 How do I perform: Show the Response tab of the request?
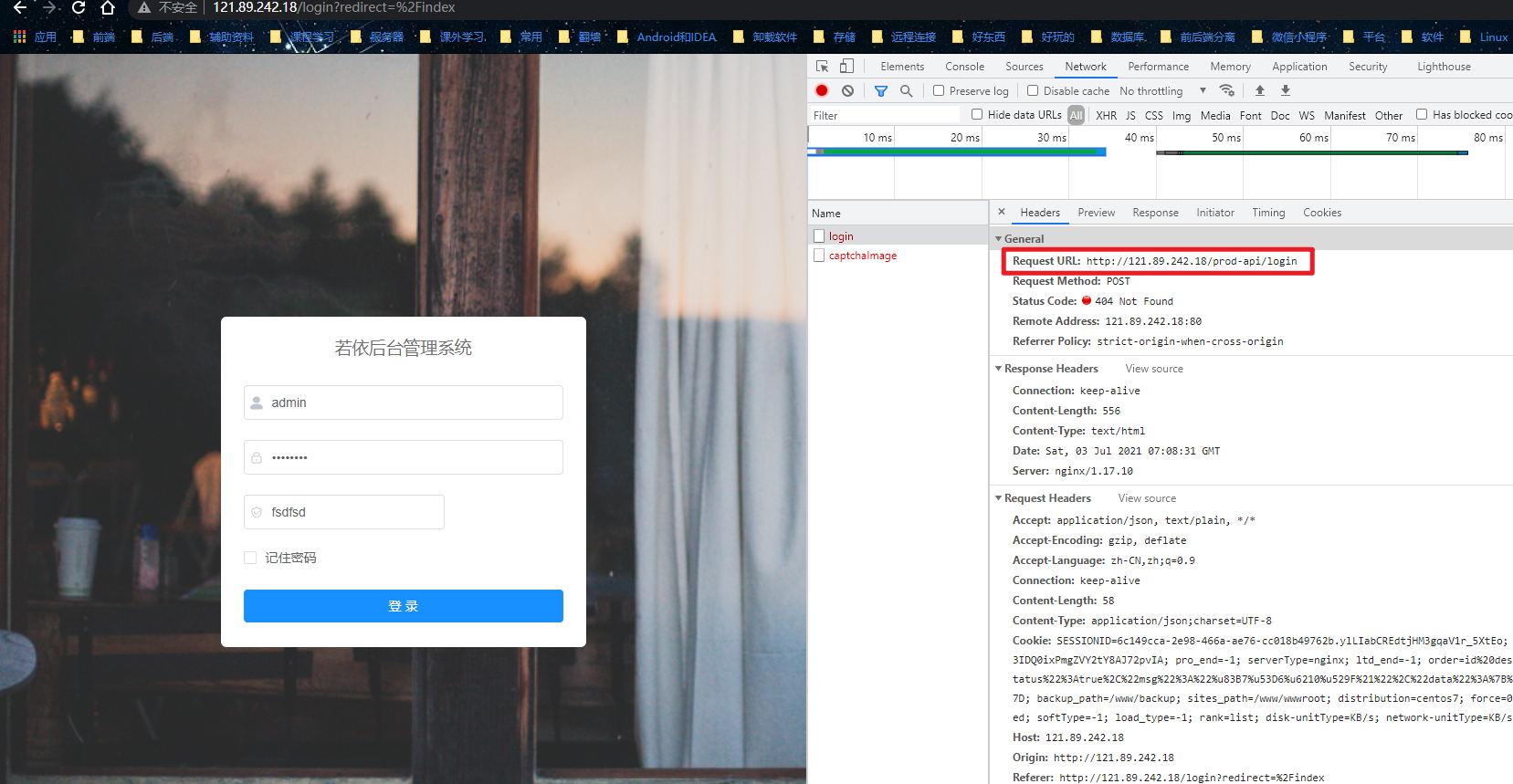(1155, 213)
